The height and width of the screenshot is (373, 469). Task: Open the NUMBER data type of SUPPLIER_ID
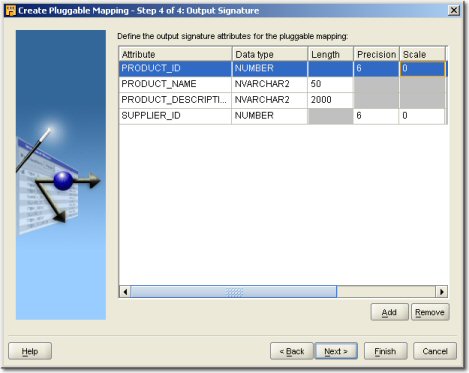(269, 116)
